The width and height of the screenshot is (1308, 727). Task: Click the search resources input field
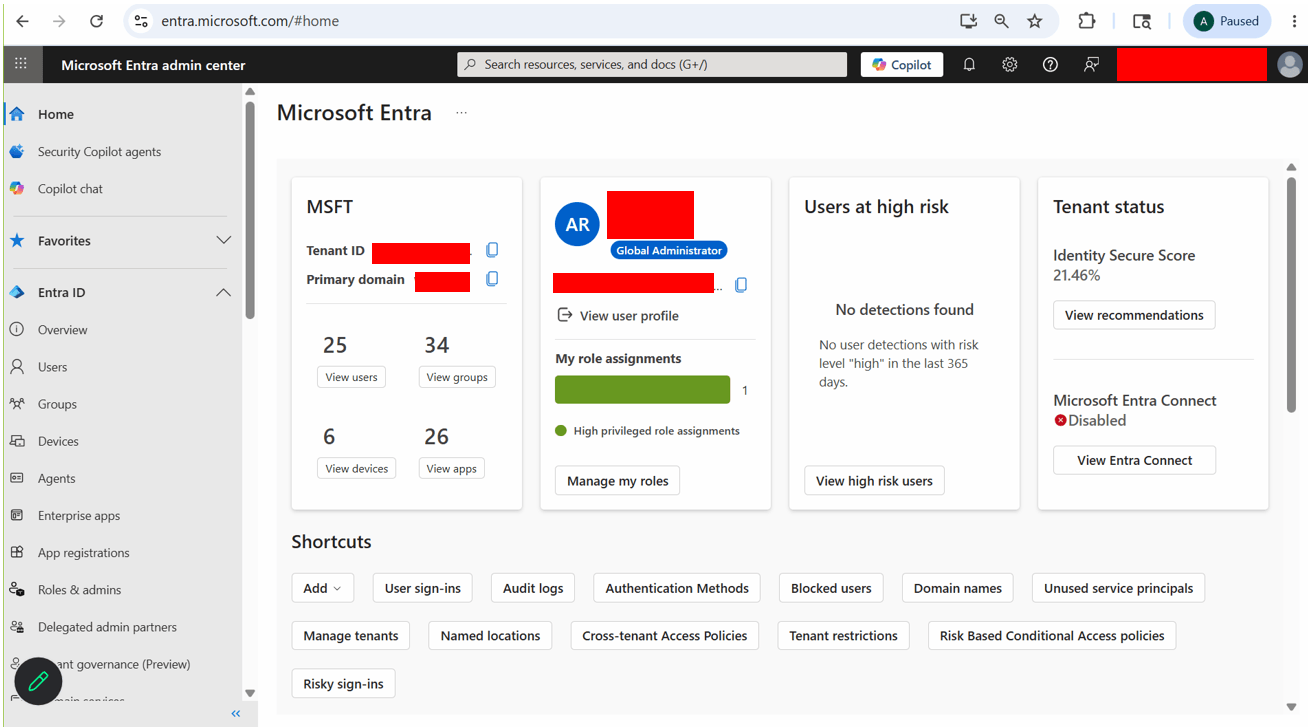coord(652,64)
